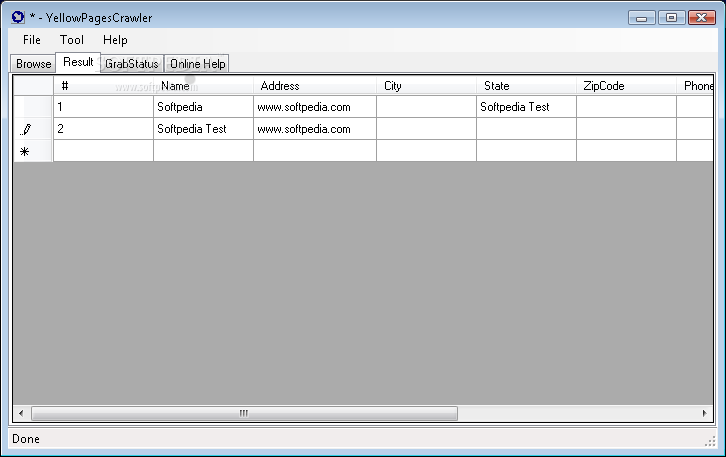Screen dimensions: 726x457
Task: Click the Phone column header
Action: [695, 86]
